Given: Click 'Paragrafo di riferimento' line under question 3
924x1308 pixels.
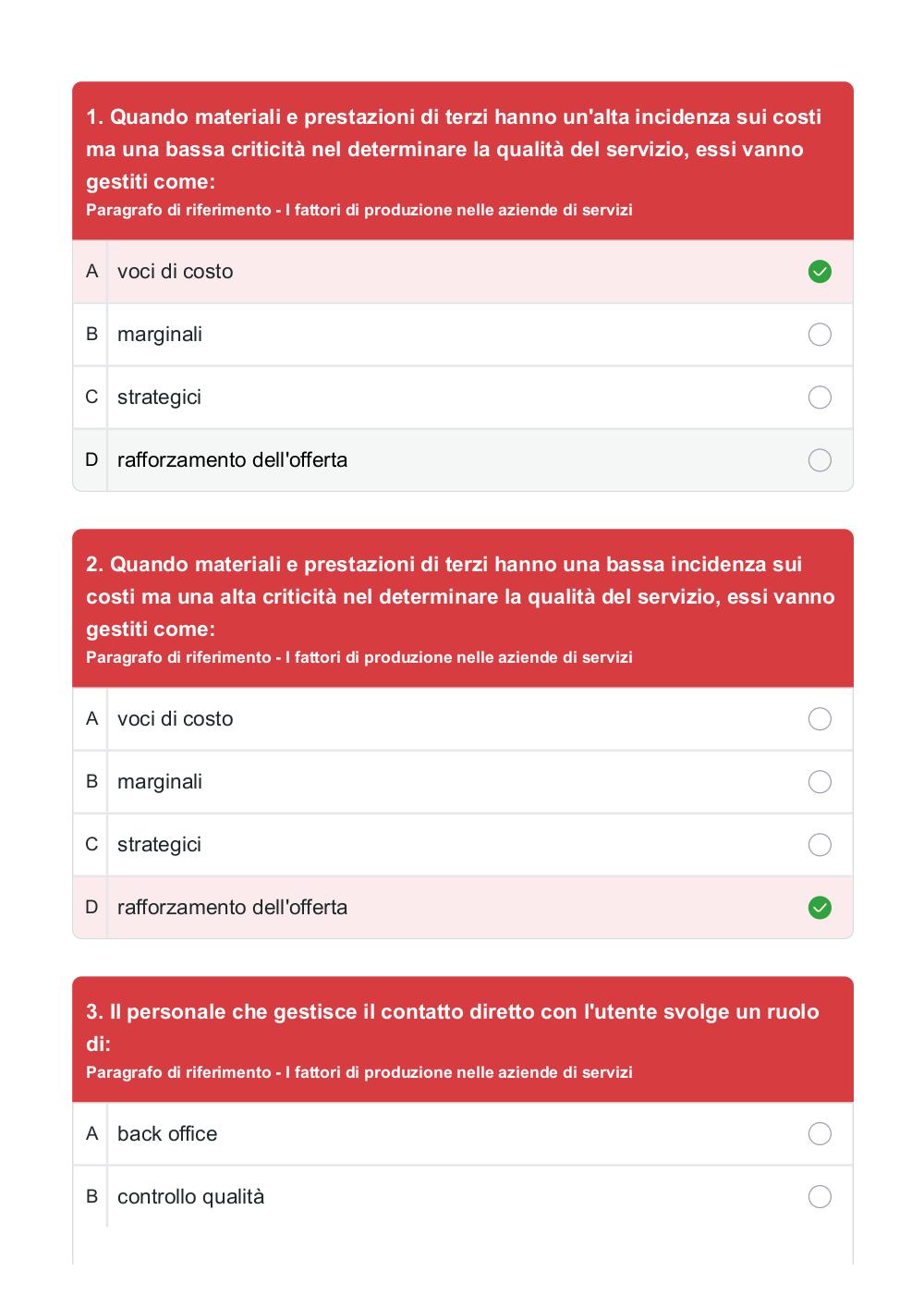Looking at the screenshot, I should click(x=359, y=1072).
